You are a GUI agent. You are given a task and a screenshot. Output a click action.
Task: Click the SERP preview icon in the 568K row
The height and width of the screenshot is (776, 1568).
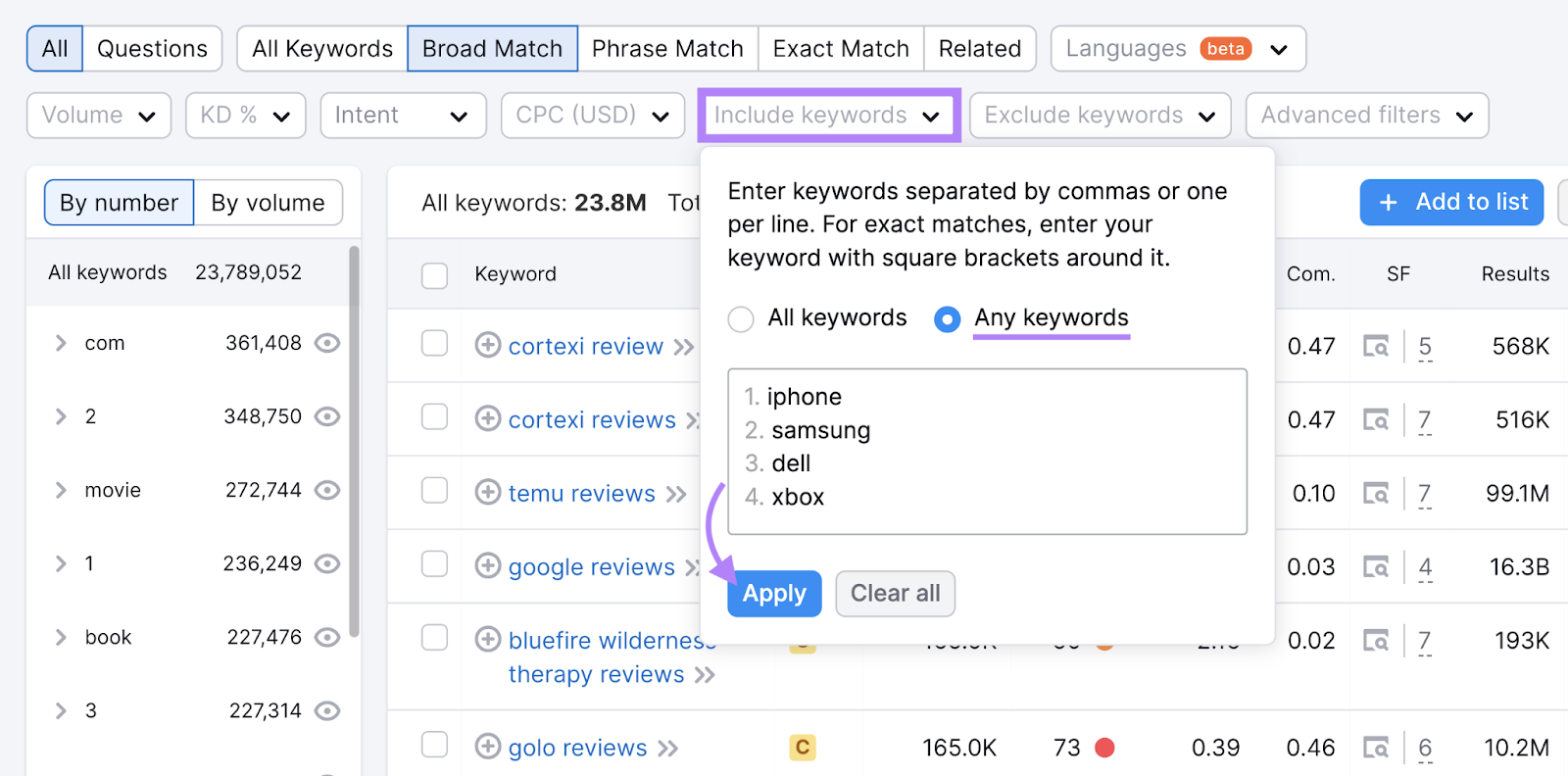[1377, 346]
